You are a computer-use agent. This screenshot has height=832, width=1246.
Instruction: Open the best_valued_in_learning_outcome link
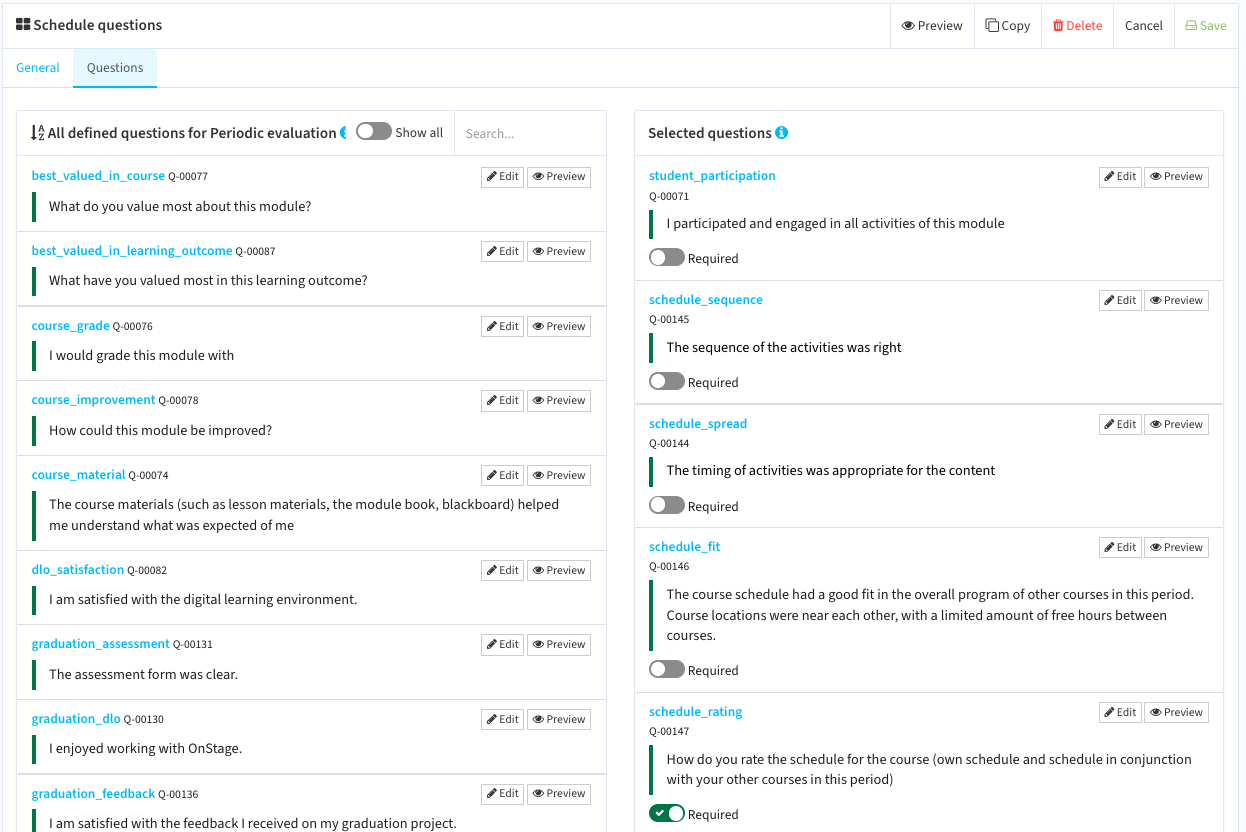click(132, 251)
